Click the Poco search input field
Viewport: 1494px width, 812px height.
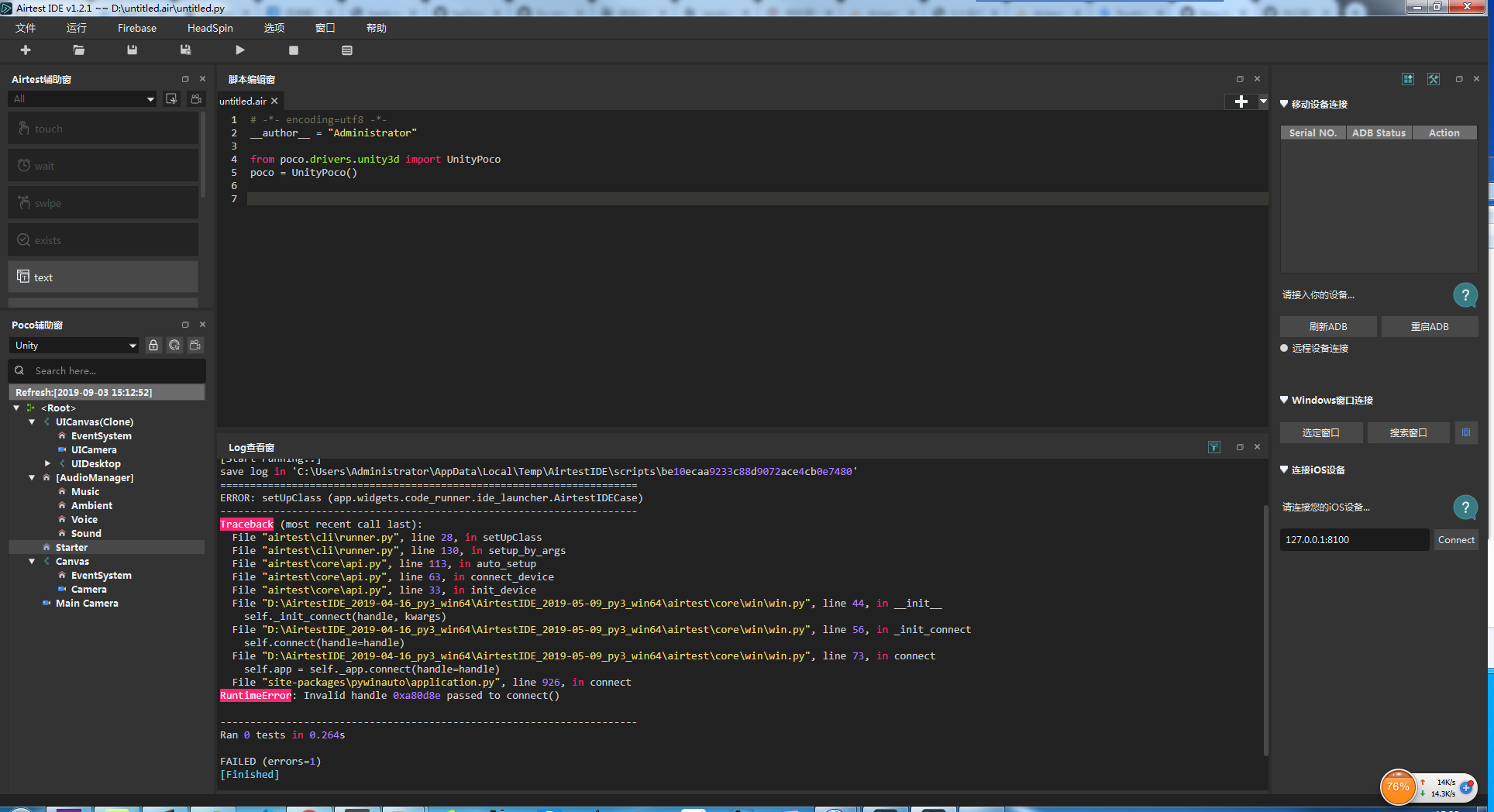108,370
